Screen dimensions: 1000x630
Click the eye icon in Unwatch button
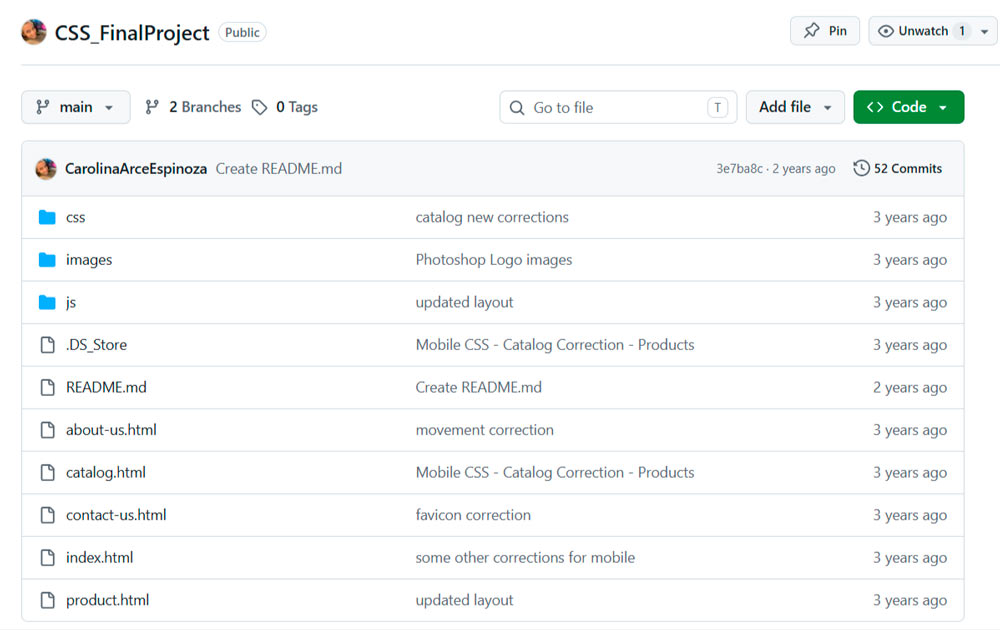pos(885,31)
